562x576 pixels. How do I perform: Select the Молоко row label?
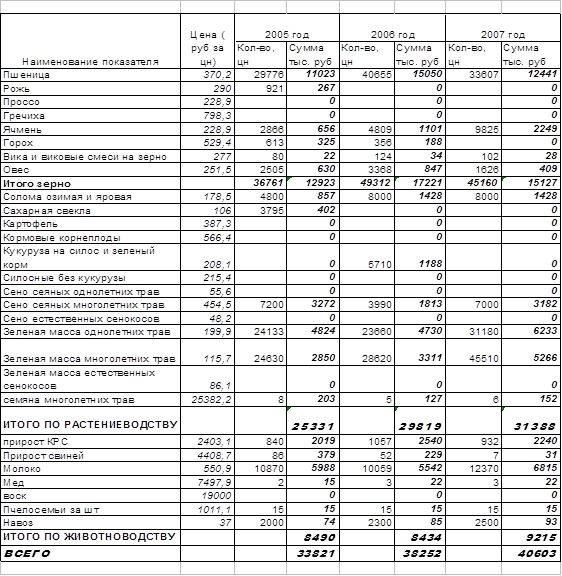click(x=90, y=468)
